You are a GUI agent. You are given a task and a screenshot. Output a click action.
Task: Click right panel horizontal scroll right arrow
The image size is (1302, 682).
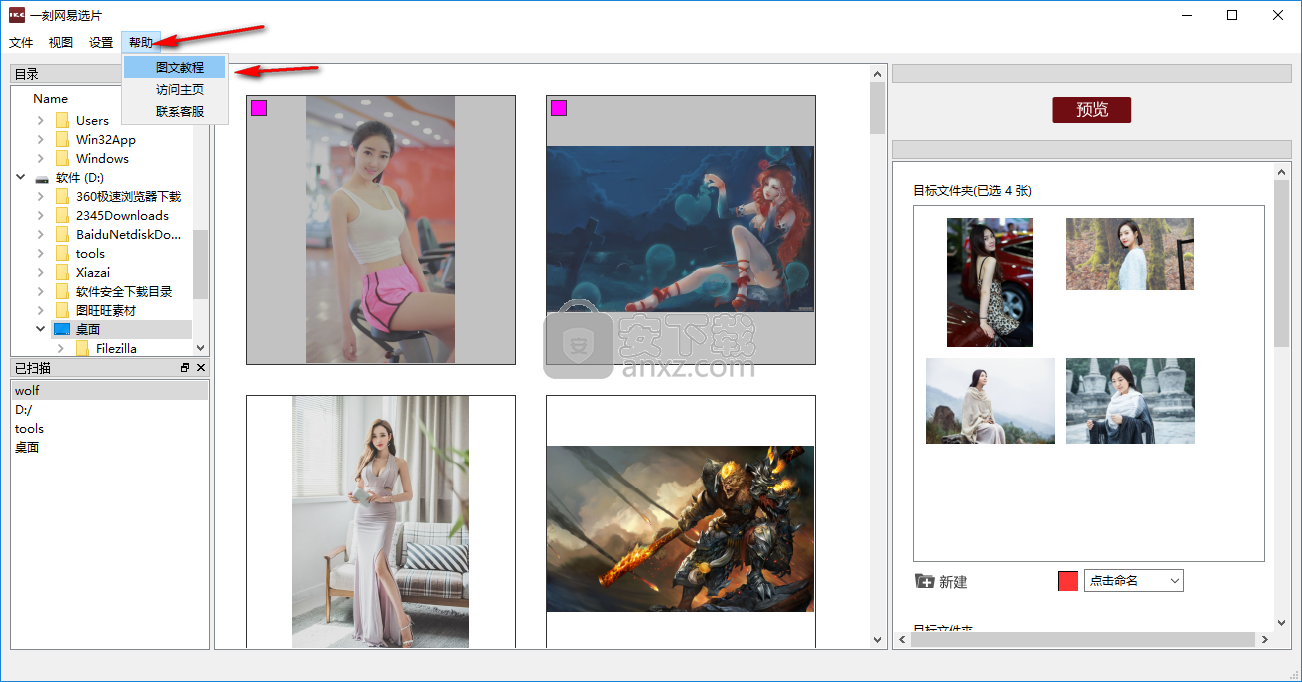1265,639
